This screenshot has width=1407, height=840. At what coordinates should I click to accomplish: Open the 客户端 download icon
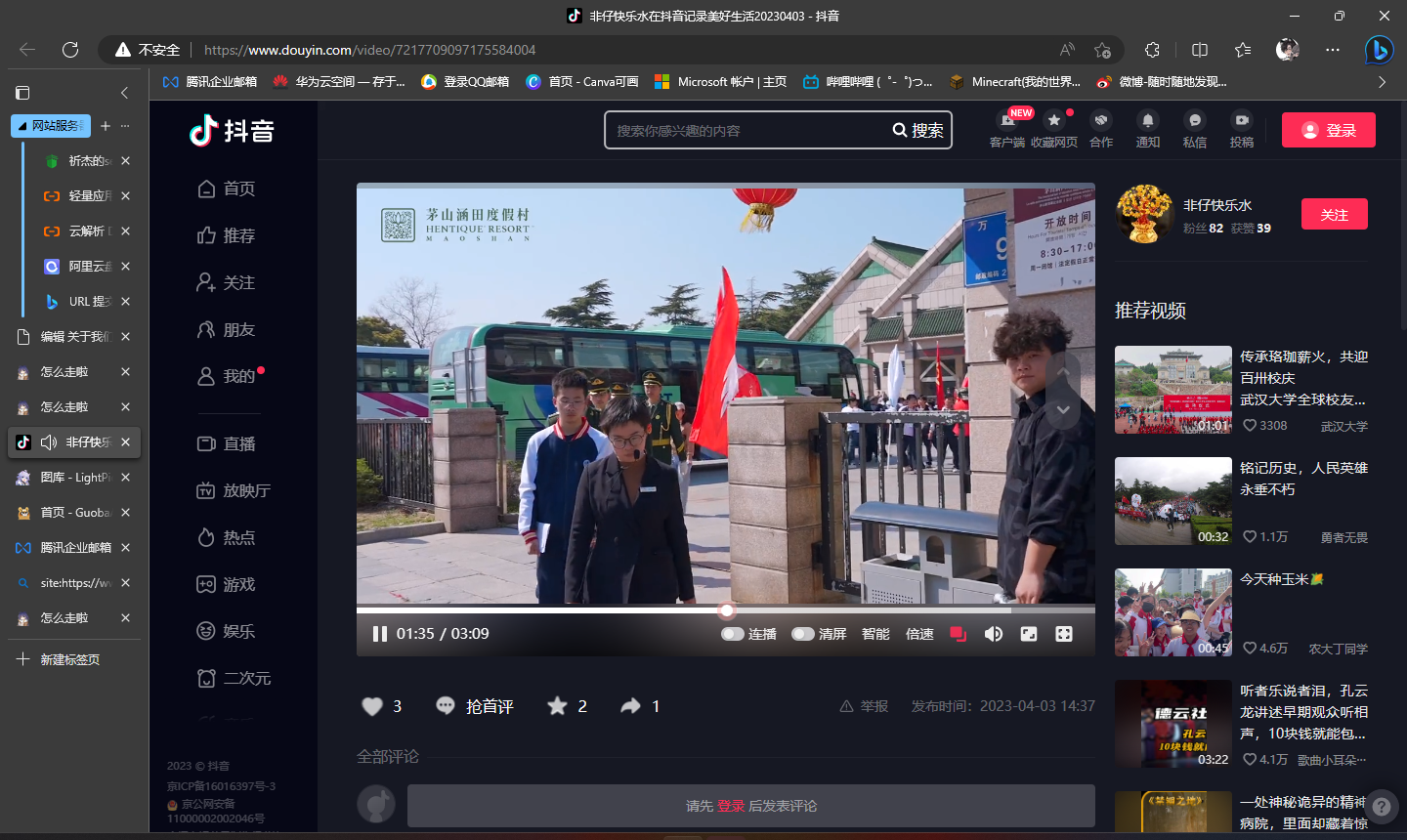(x=1007, y=121)
